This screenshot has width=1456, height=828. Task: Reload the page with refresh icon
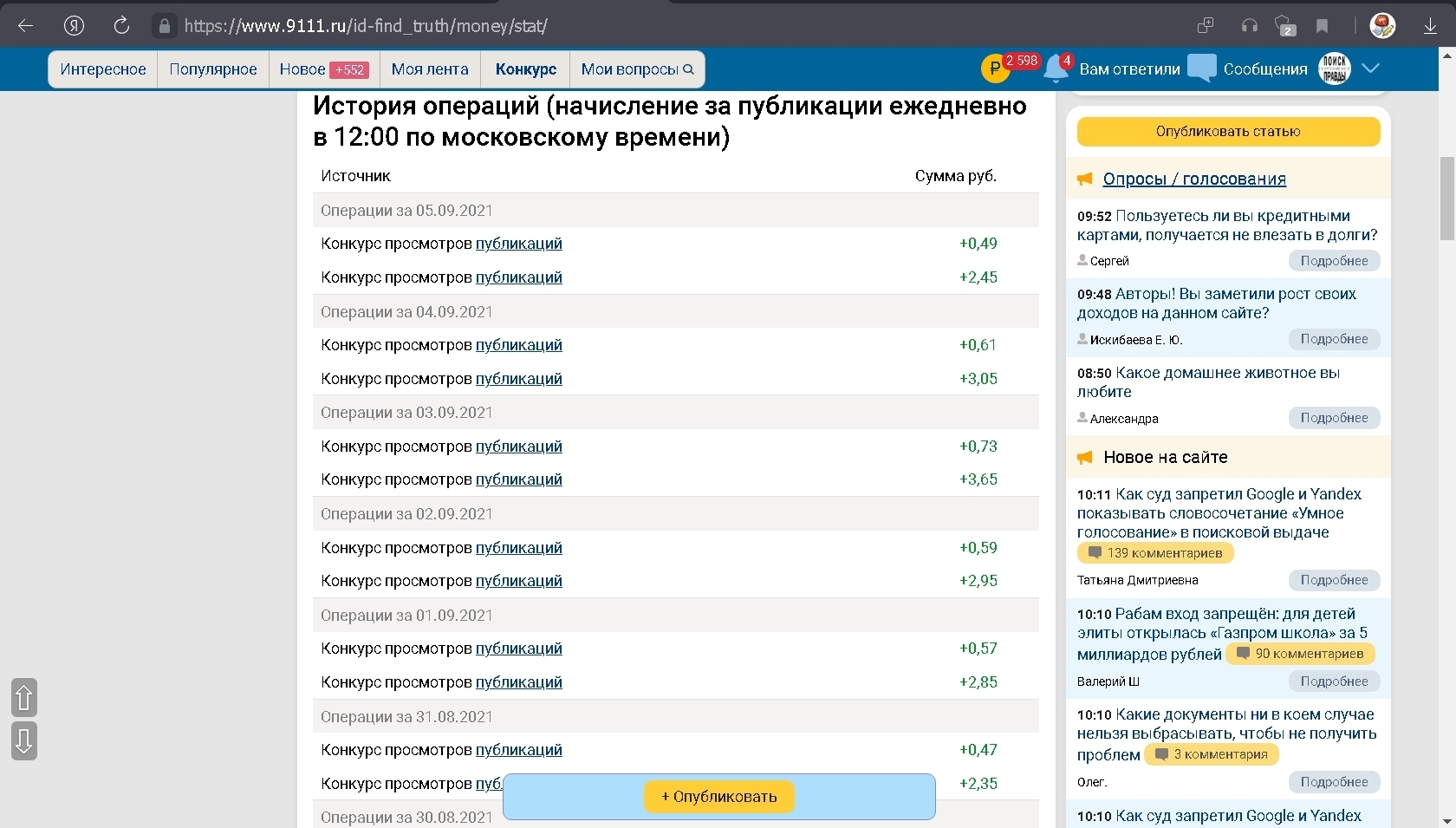point(121,26)
